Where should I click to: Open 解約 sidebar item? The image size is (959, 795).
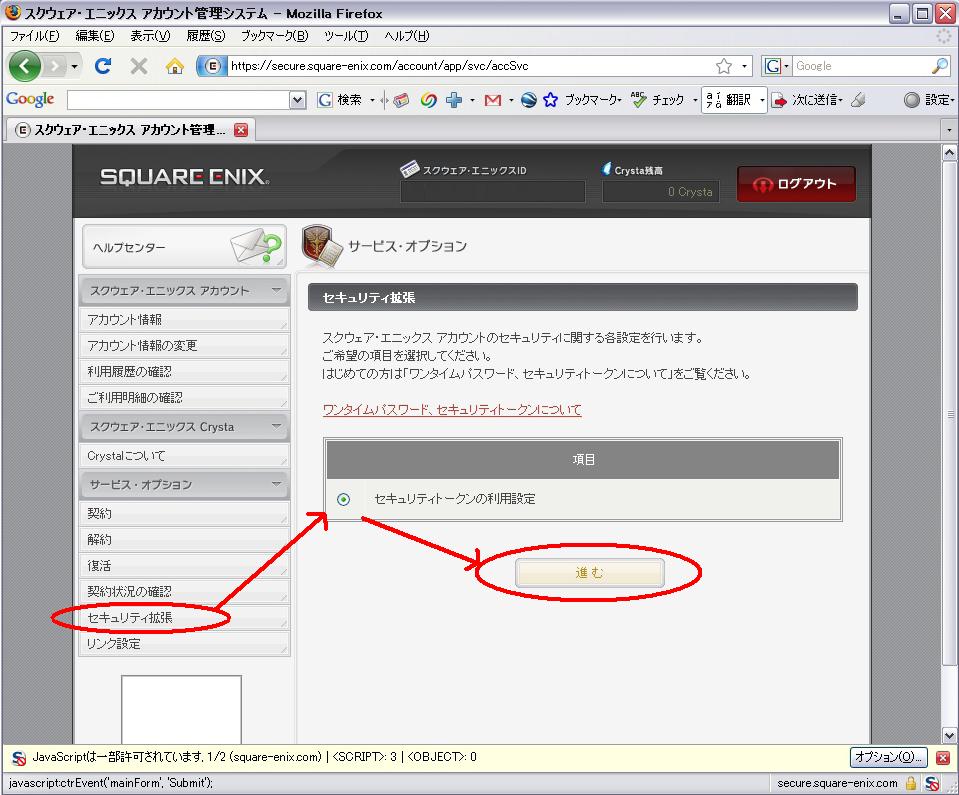(x=184, y=539)
